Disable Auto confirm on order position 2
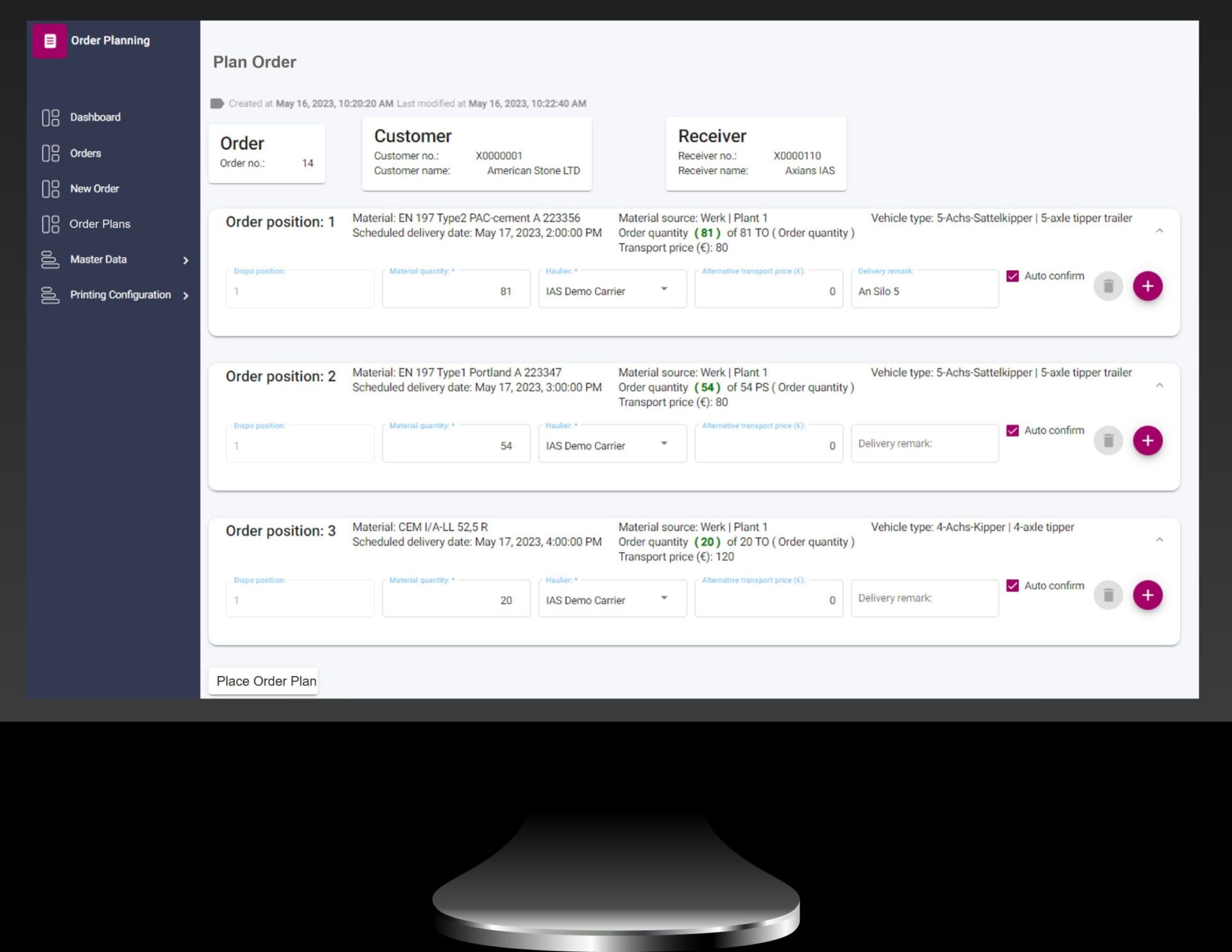 pos(1013,430)
